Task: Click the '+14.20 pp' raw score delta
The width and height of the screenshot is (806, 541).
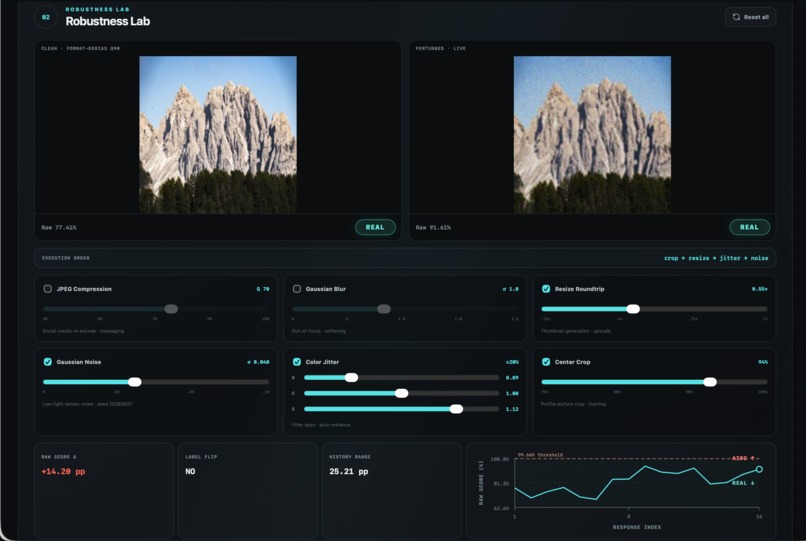Action: 63,472
